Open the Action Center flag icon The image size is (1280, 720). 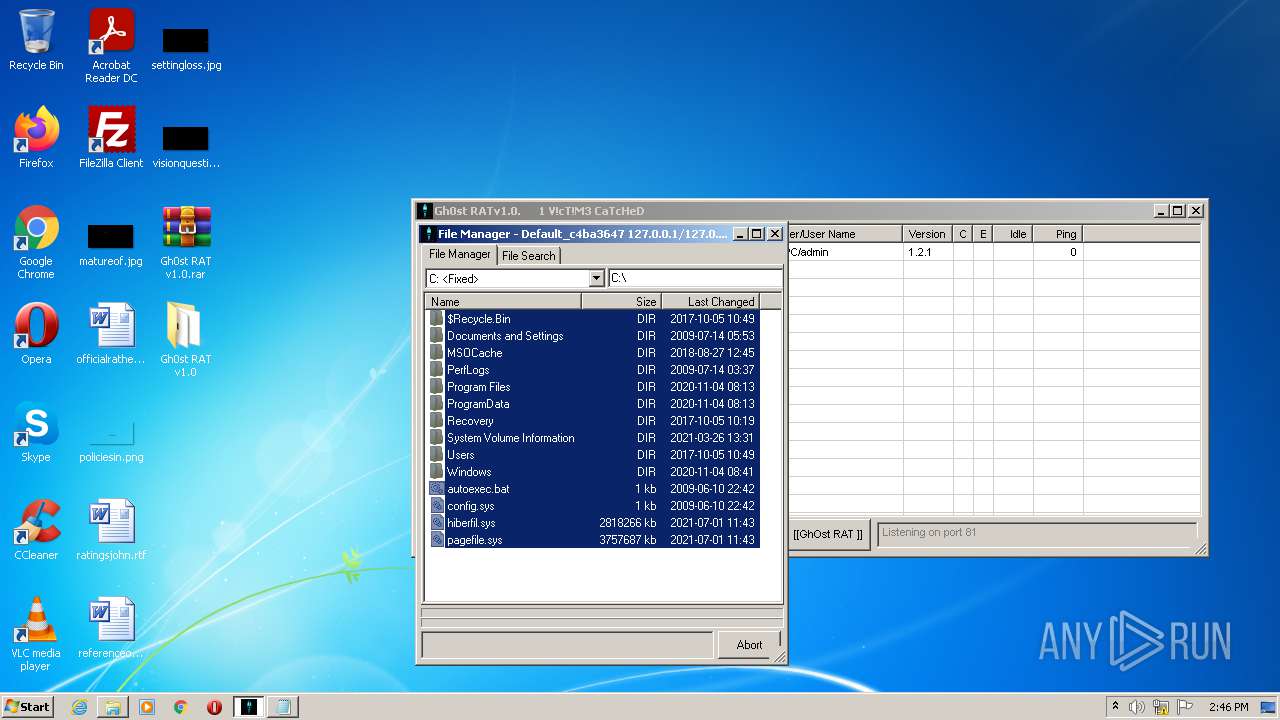(1185, 707)
